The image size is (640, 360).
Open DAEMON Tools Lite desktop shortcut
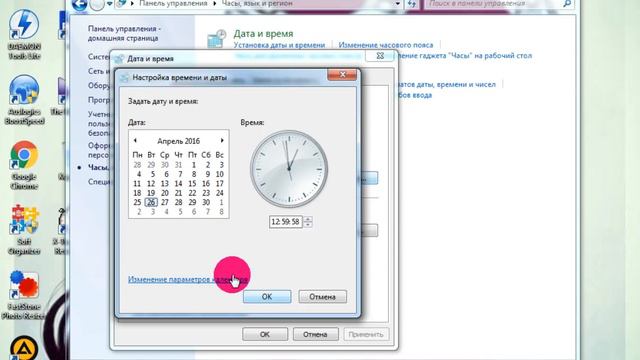(x=24, y=35)
